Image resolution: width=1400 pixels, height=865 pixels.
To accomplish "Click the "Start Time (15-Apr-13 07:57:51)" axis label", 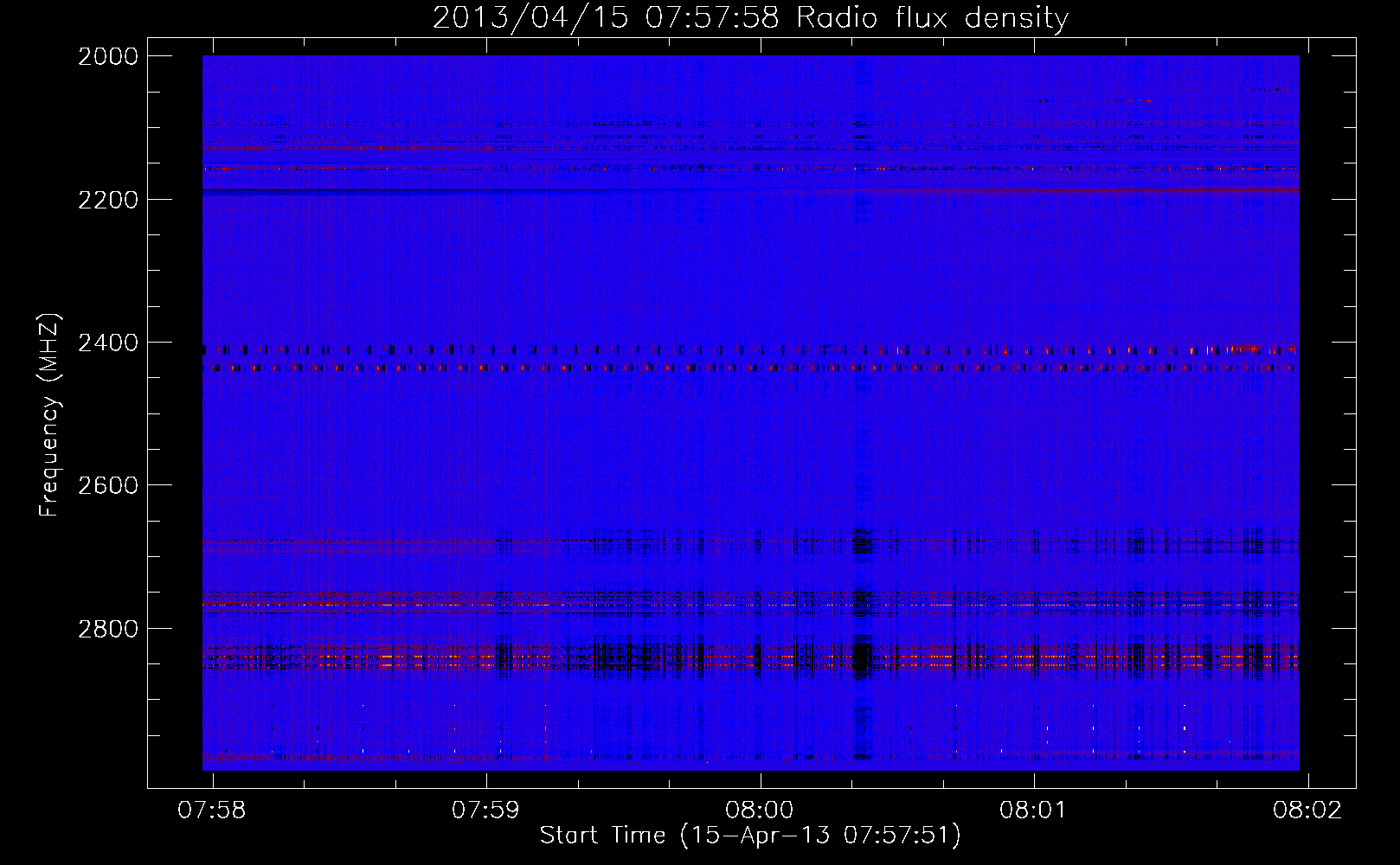I will pos(750,836).
